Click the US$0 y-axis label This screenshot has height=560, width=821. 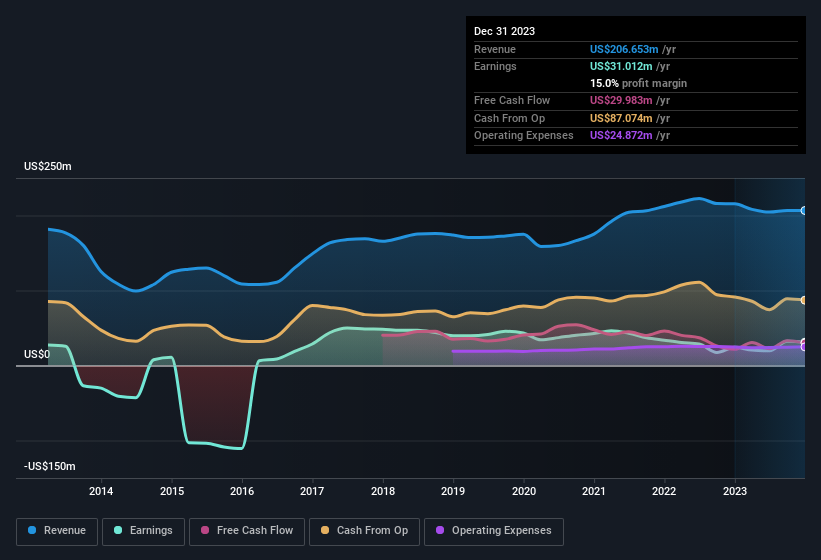[37, 354]
